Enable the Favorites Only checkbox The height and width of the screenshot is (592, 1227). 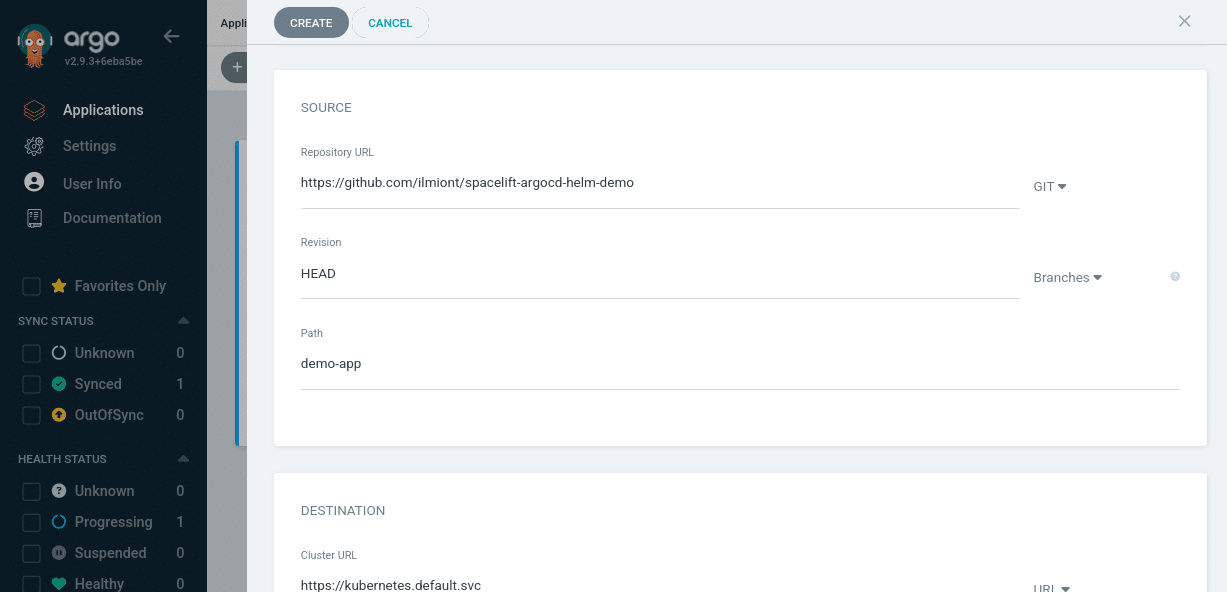[32, 286]
